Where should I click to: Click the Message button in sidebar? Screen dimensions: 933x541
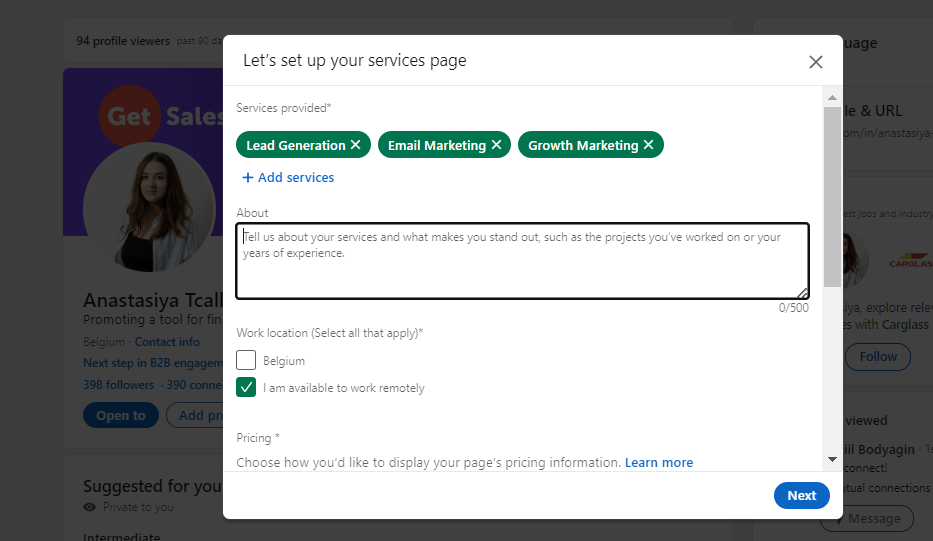click(866, 518)
